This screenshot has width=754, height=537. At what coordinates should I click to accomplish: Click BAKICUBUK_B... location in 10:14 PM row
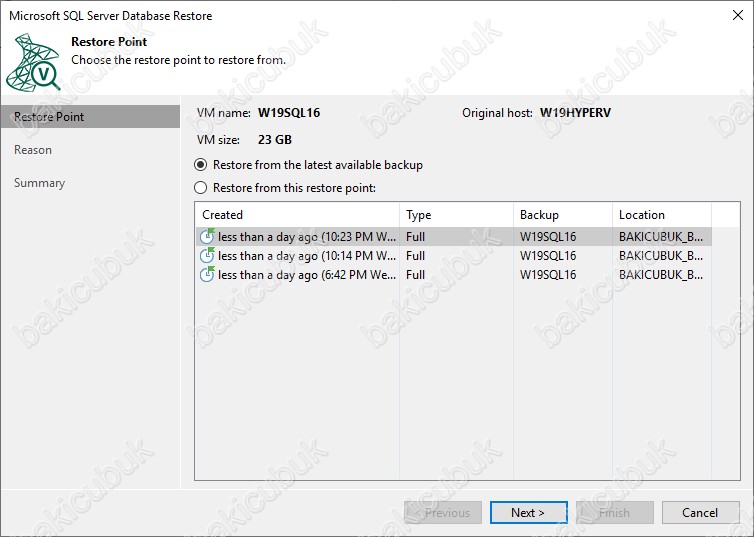point(661,256)
